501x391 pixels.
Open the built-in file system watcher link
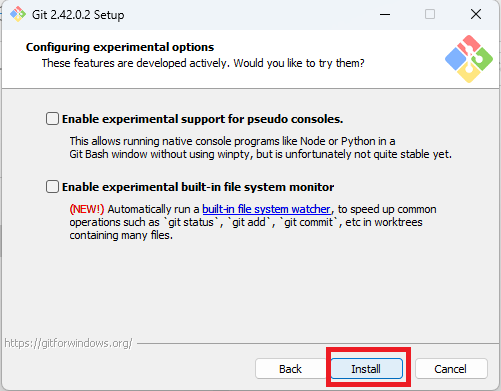click(x=266, y=209)
